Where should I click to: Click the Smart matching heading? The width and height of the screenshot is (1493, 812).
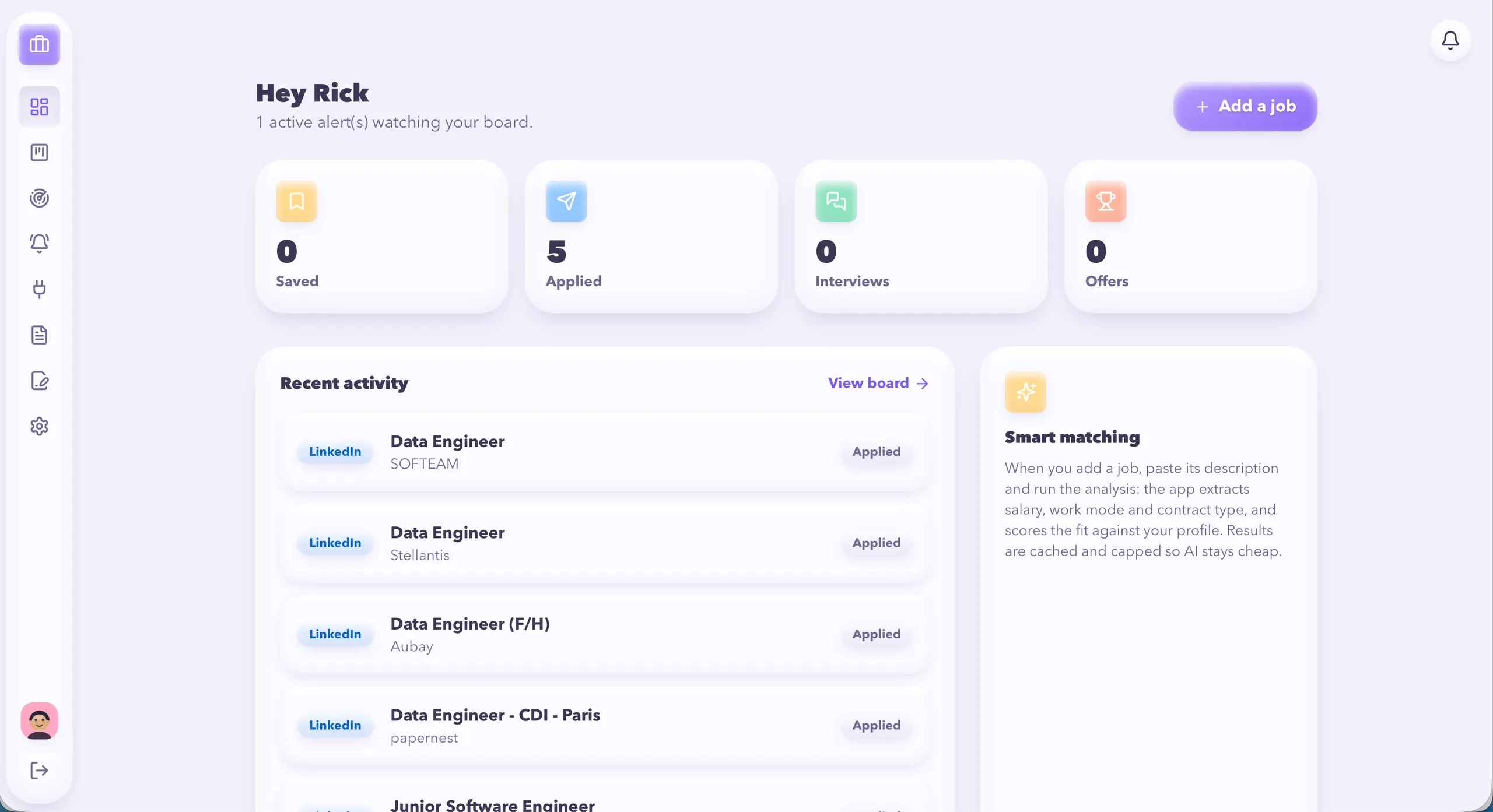pos(1072,437)
